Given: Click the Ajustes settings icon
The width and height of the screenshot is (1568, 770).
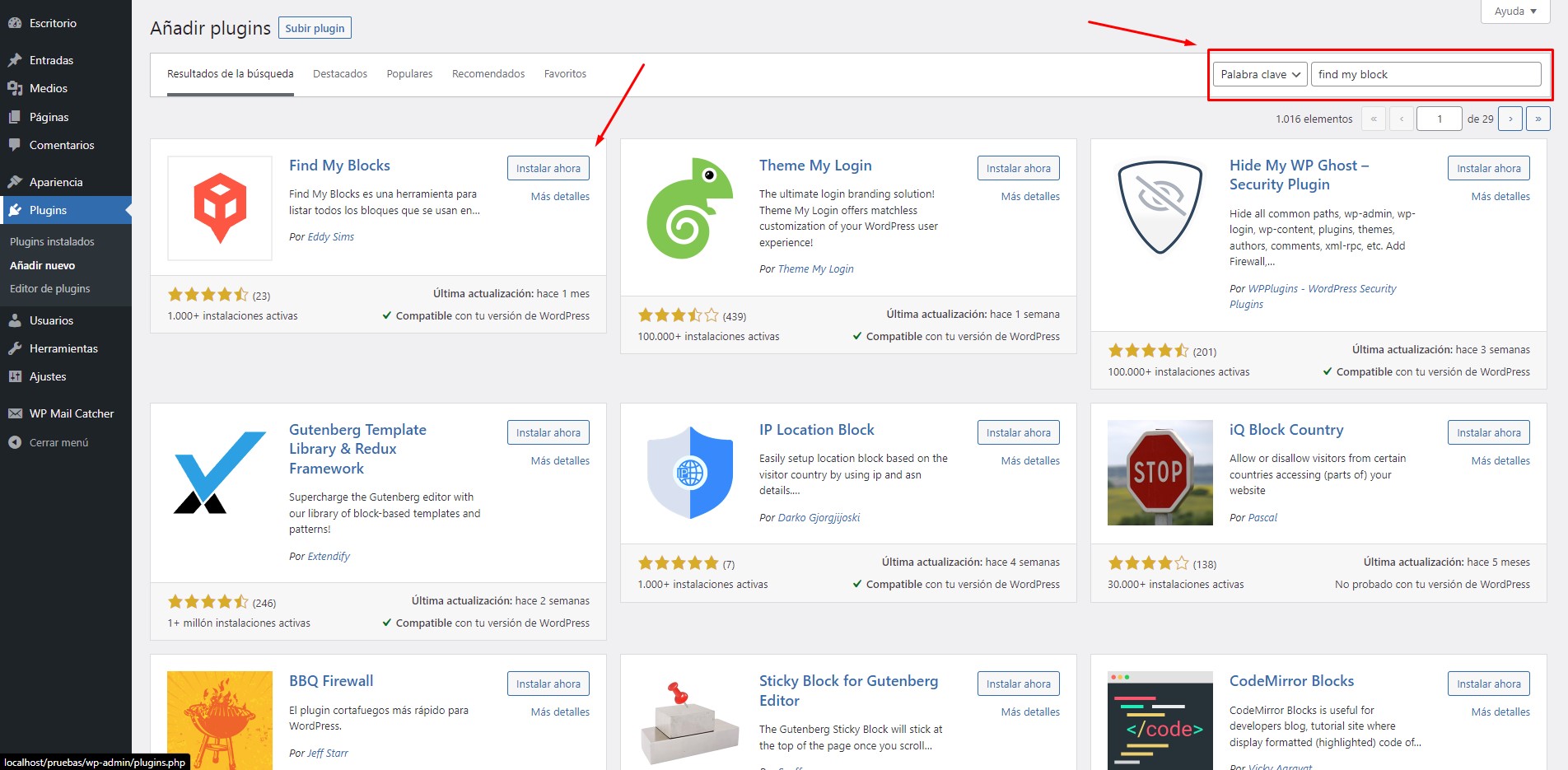Looking at the screenshot, I should pos(15,376).
